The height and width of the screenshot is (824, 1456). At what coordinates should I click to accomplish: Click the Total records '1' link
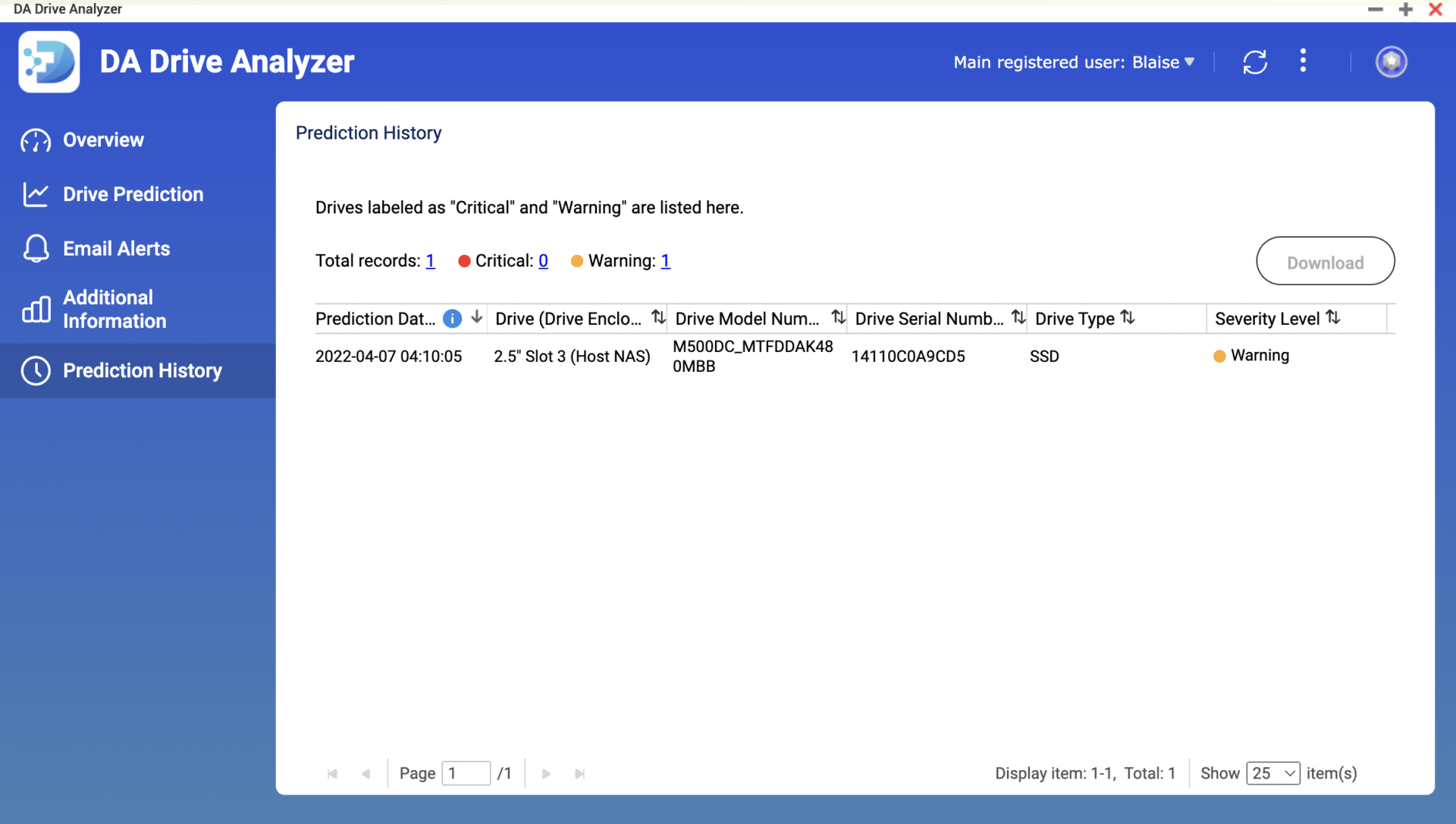tap(429, 260)
